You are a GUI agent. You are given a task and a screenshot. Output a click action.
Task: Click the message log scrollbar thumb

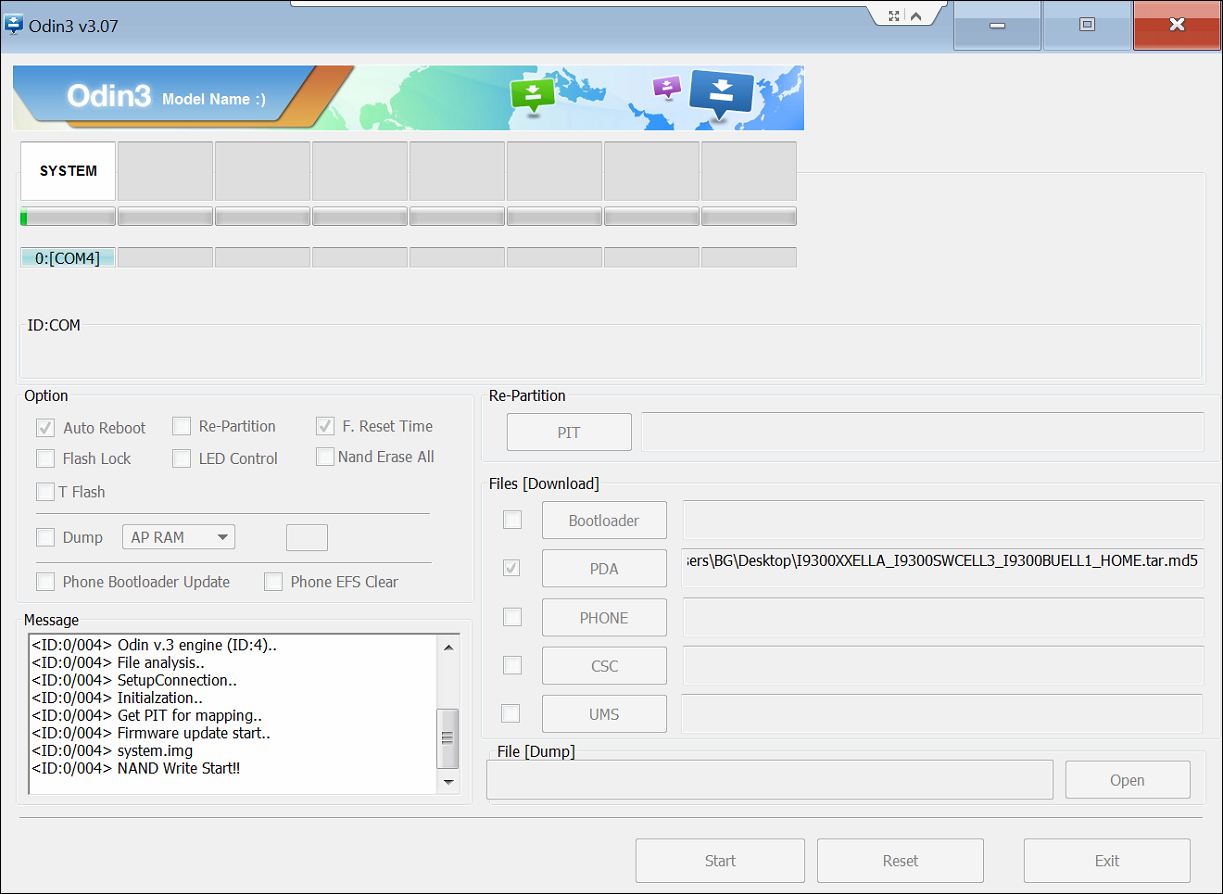click(449, 738)
